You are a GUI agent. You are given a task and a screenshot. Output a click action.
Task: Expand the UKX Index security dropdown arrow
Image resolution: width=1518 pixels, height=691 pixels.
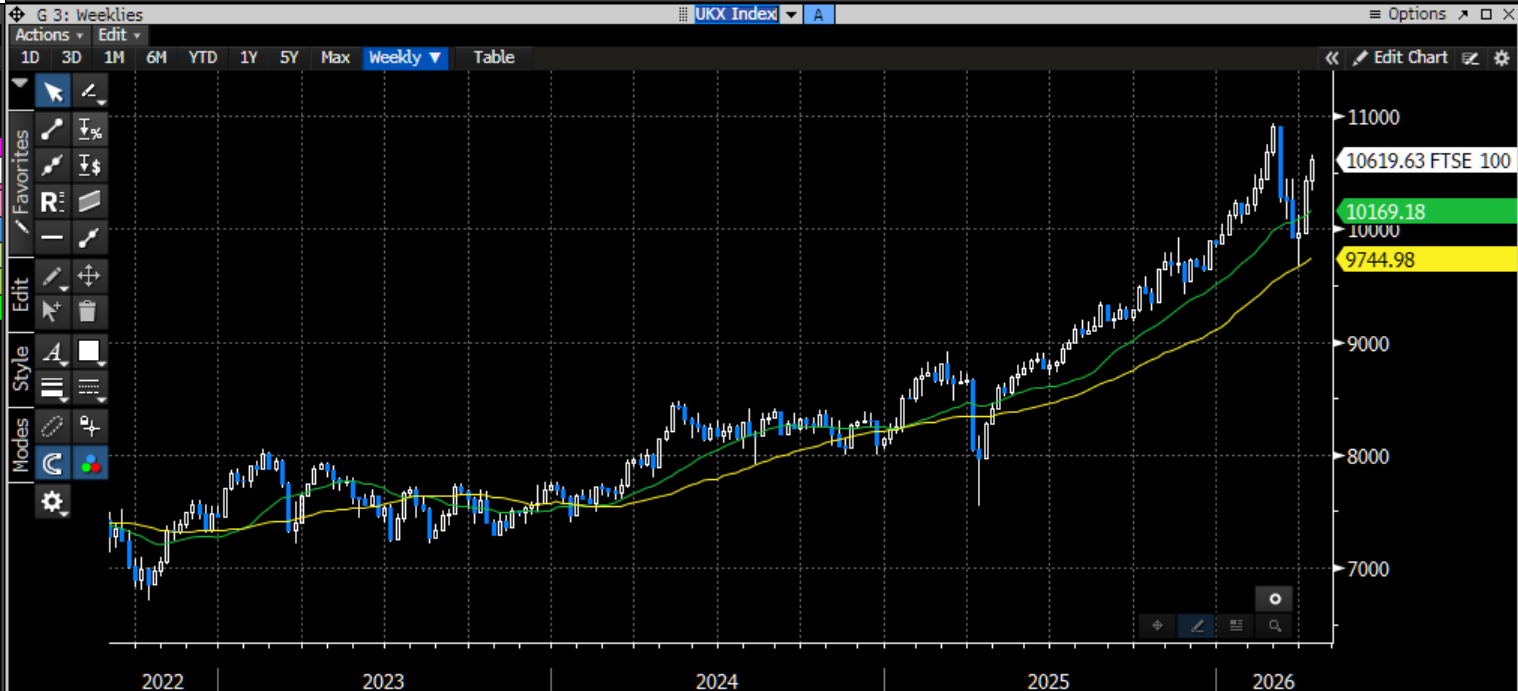point(790,14)
